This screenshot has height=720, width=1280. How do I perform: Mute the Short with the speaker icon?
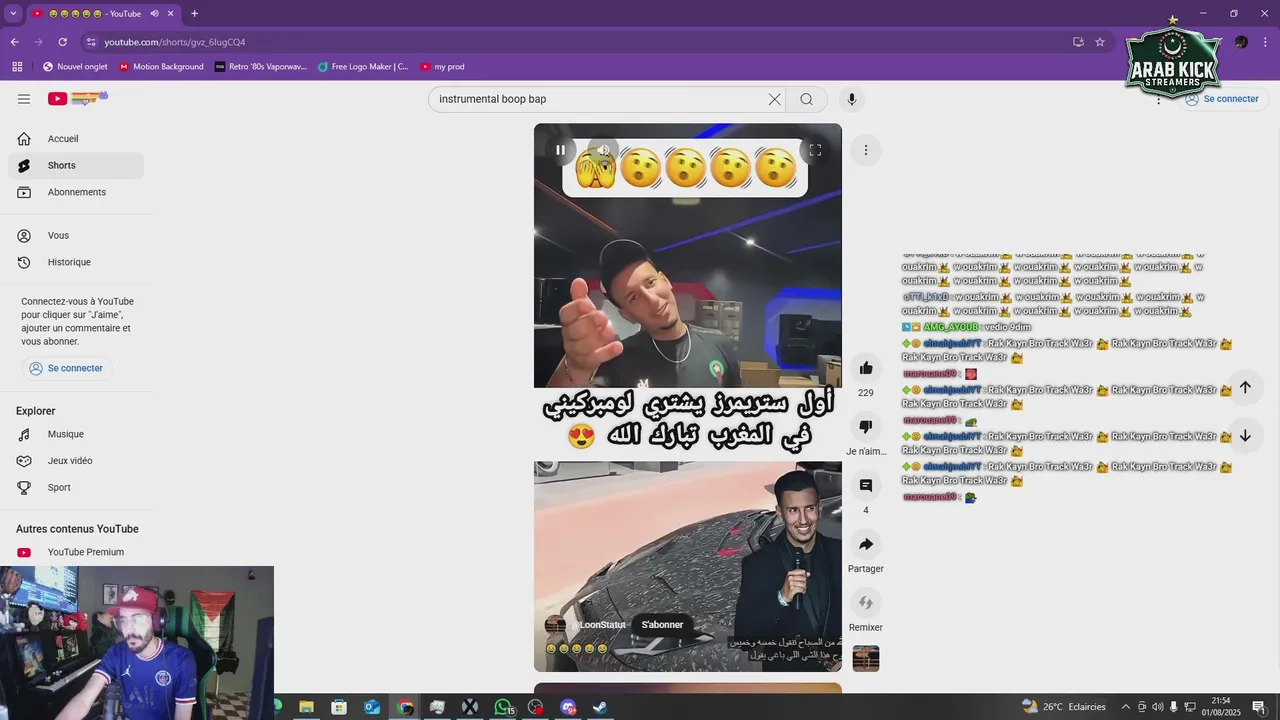click(603, 150)
